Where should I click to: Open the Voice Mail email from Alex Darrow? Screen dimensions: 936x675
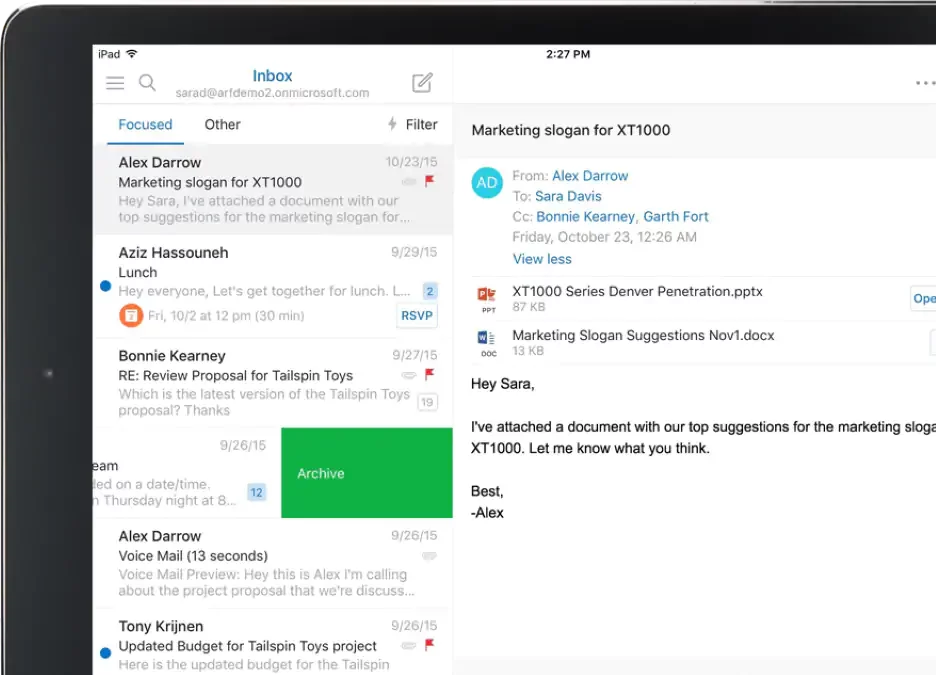pos(272,563)
